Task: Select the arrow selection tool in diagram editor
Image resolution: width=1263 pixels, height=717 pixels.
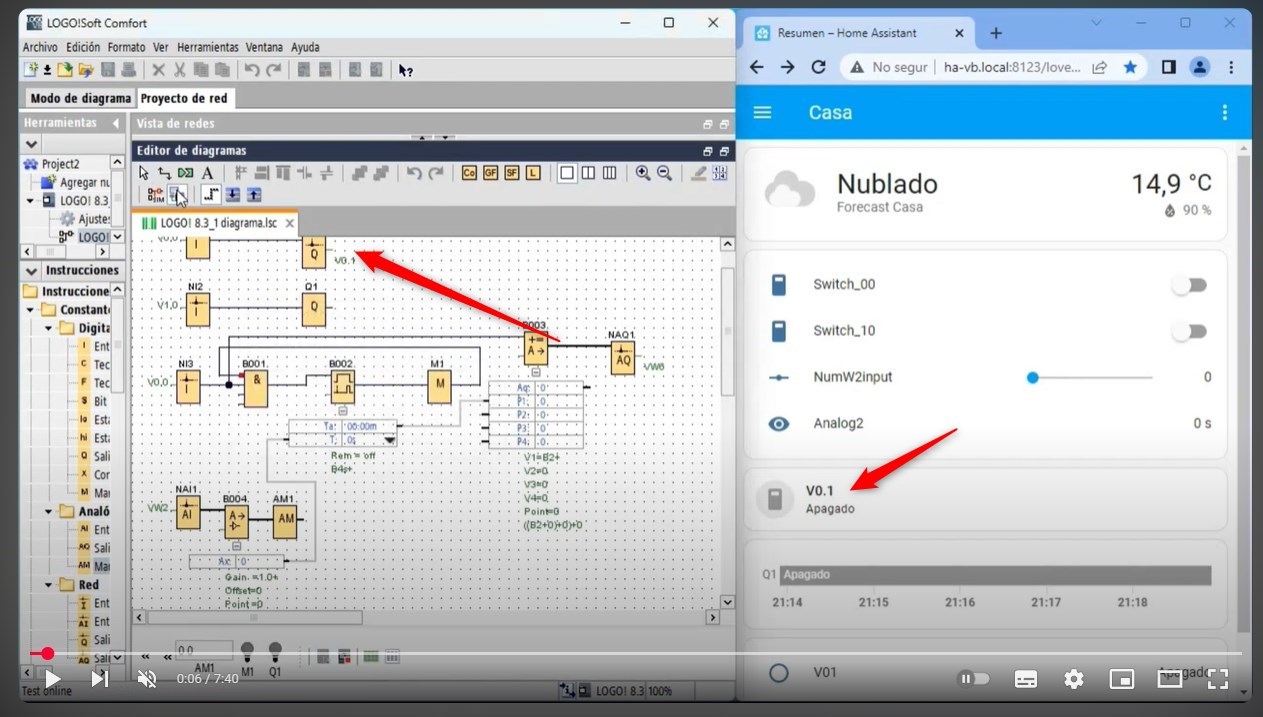Action: click(x=144, y=173)
